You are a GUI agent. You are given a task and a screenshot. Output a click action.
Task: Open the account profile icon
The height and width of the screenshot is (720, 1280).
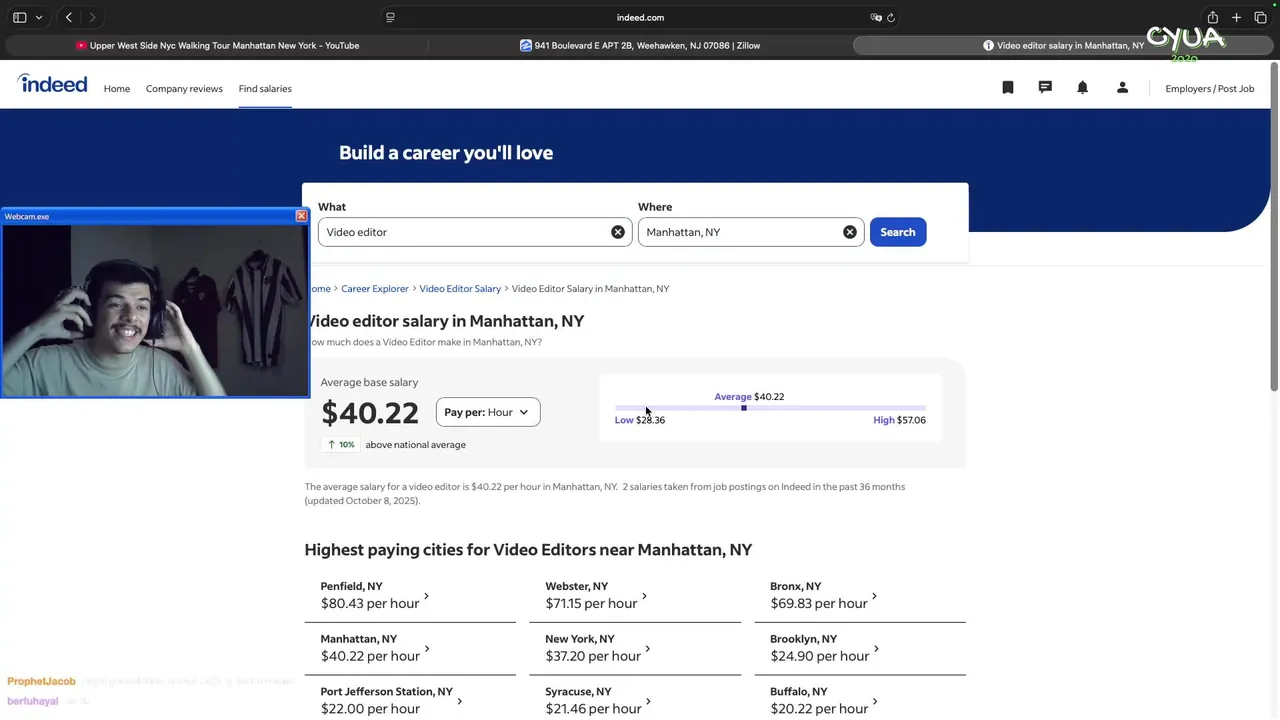tap(1122, 88)
